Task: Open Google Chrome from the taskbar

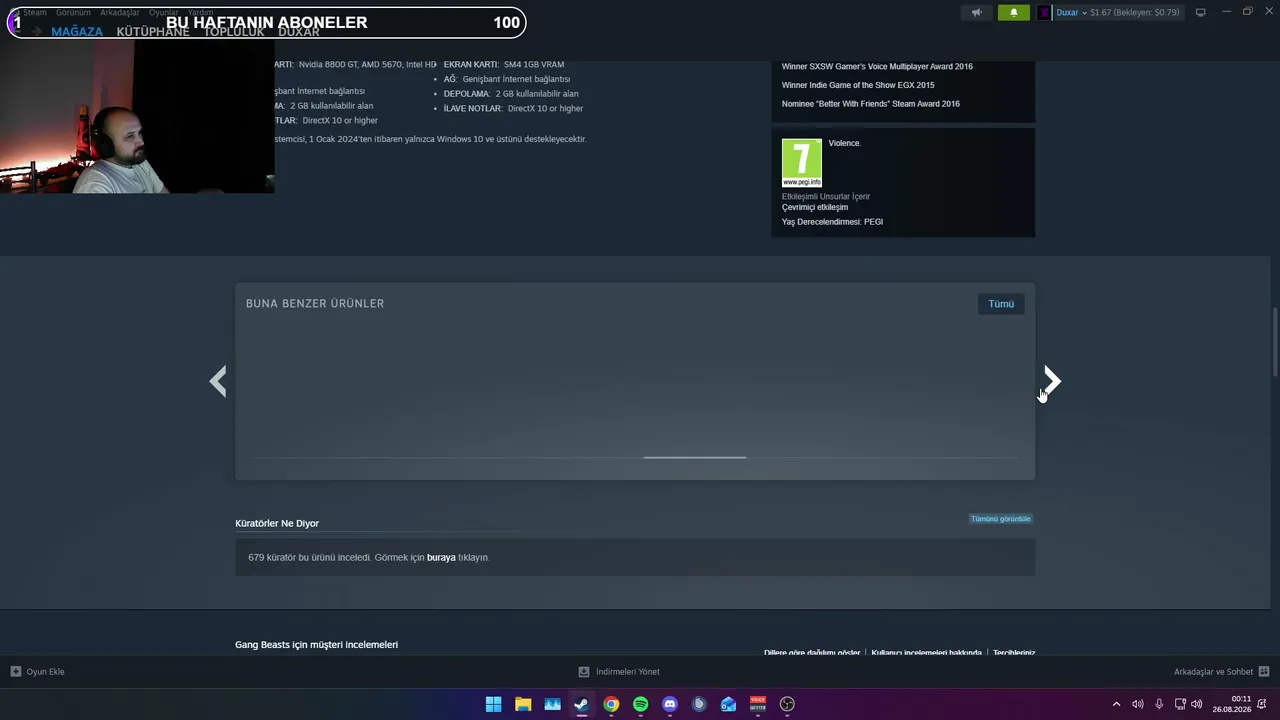Action: click(x=611, y=704)
